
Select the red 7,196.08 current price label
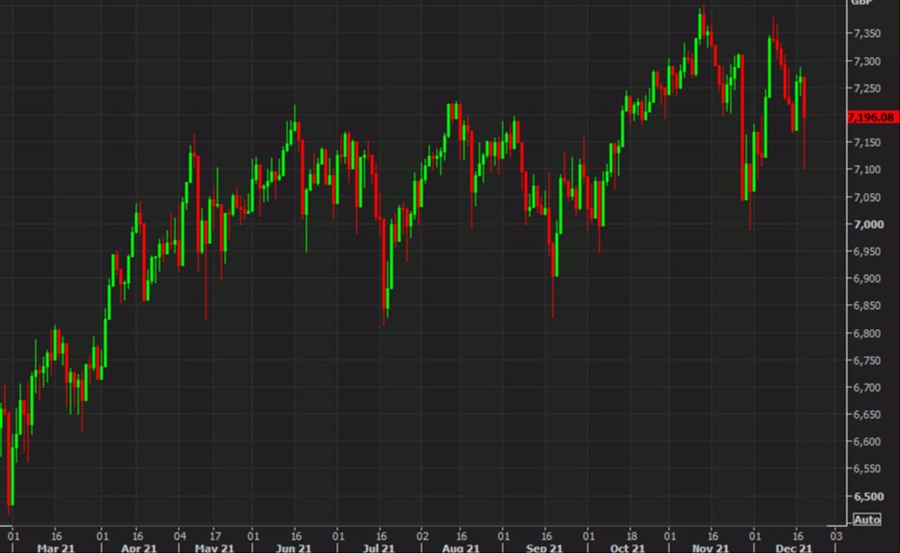[873, 117]
